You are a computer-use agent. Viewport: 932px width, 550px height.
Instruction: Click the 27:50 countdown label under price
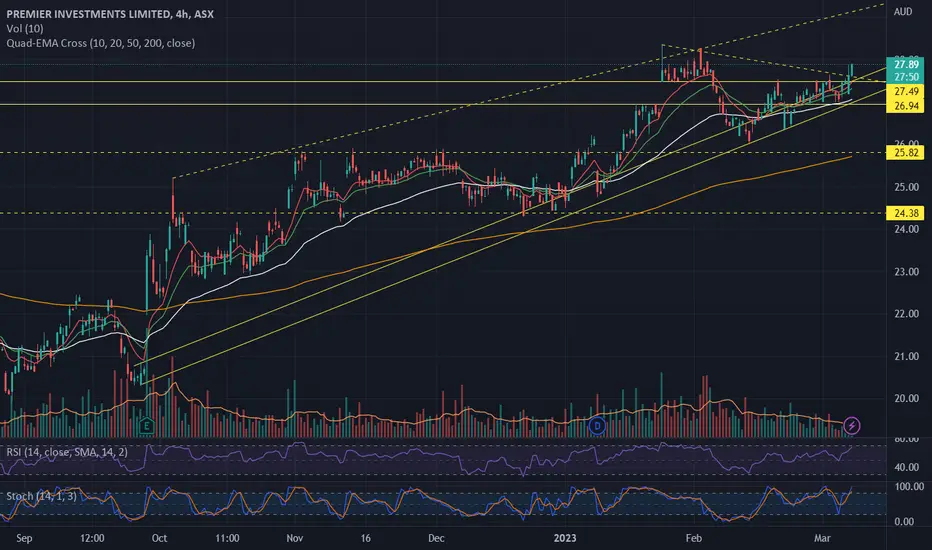pyautogui.click(x=905, y=77)
